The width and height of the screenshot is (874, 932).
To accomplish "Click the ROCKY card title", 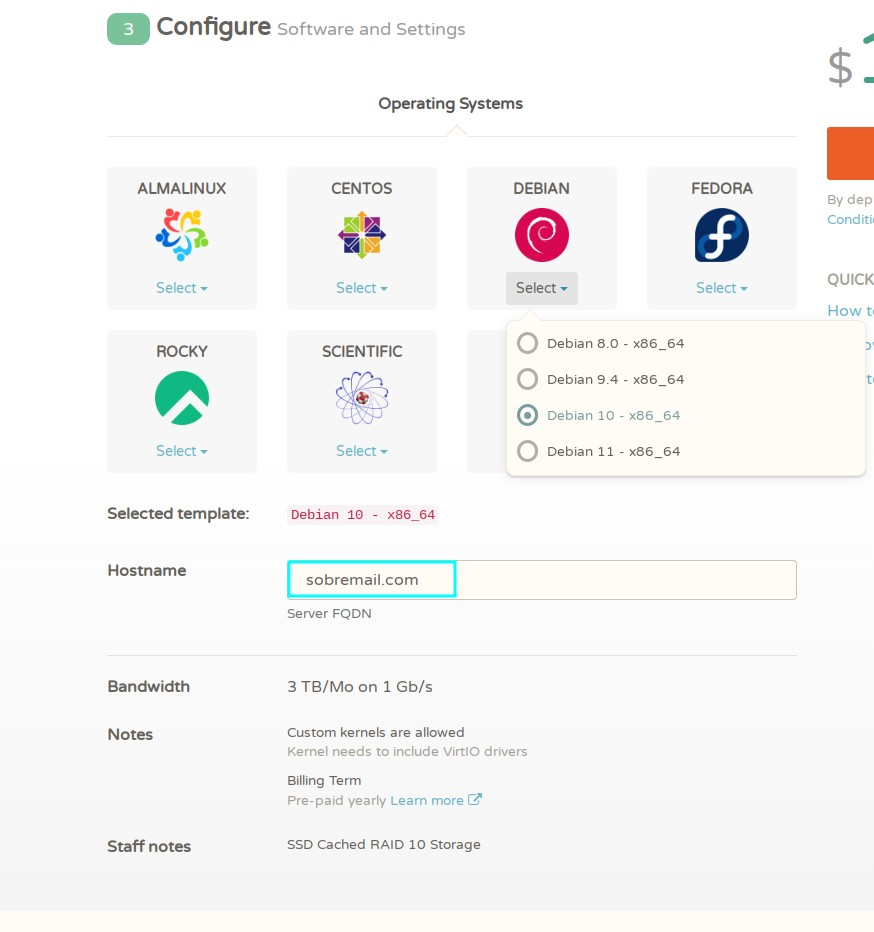I will point(182,351).
